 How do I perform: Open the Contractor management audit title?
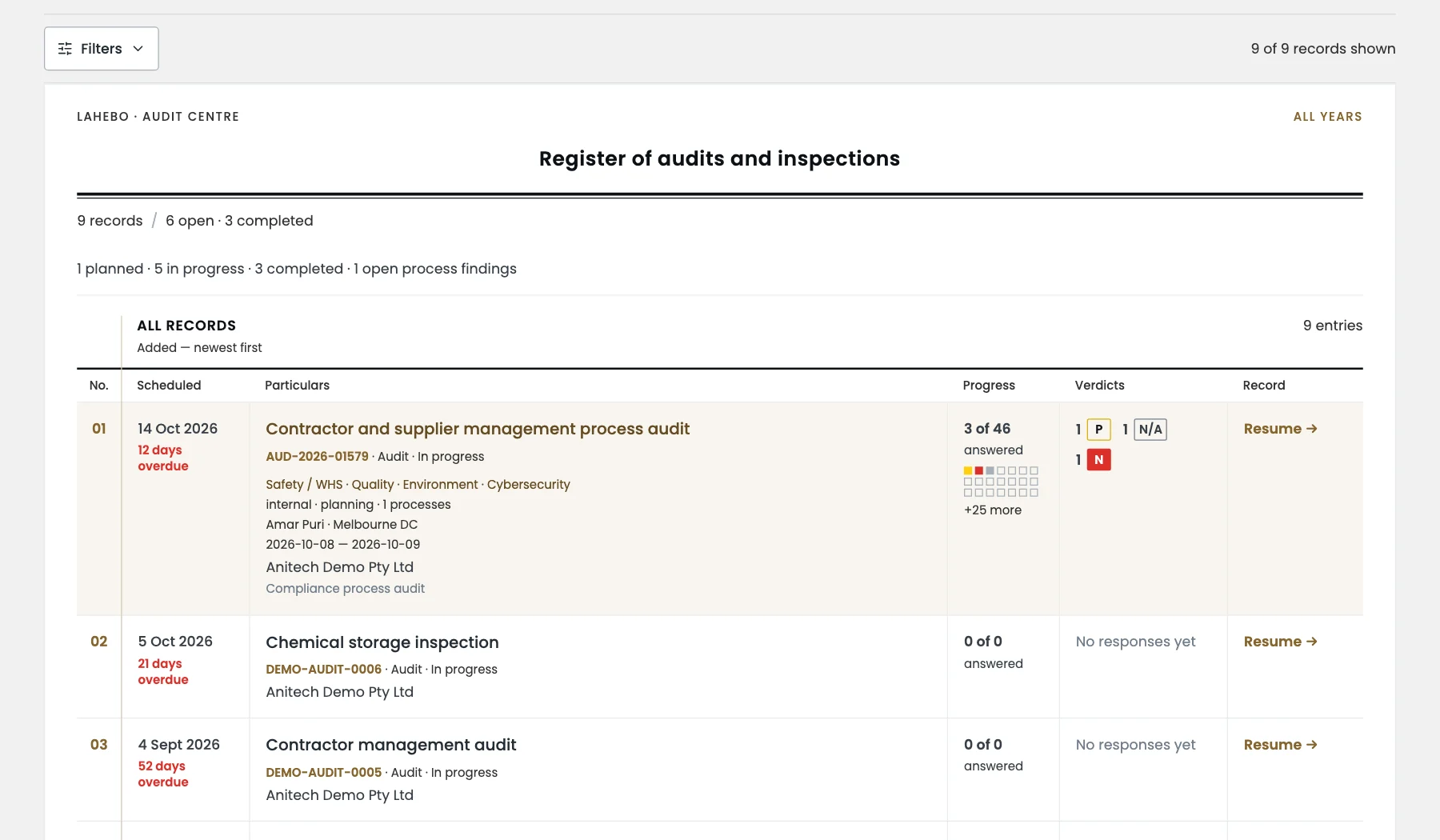391,745
